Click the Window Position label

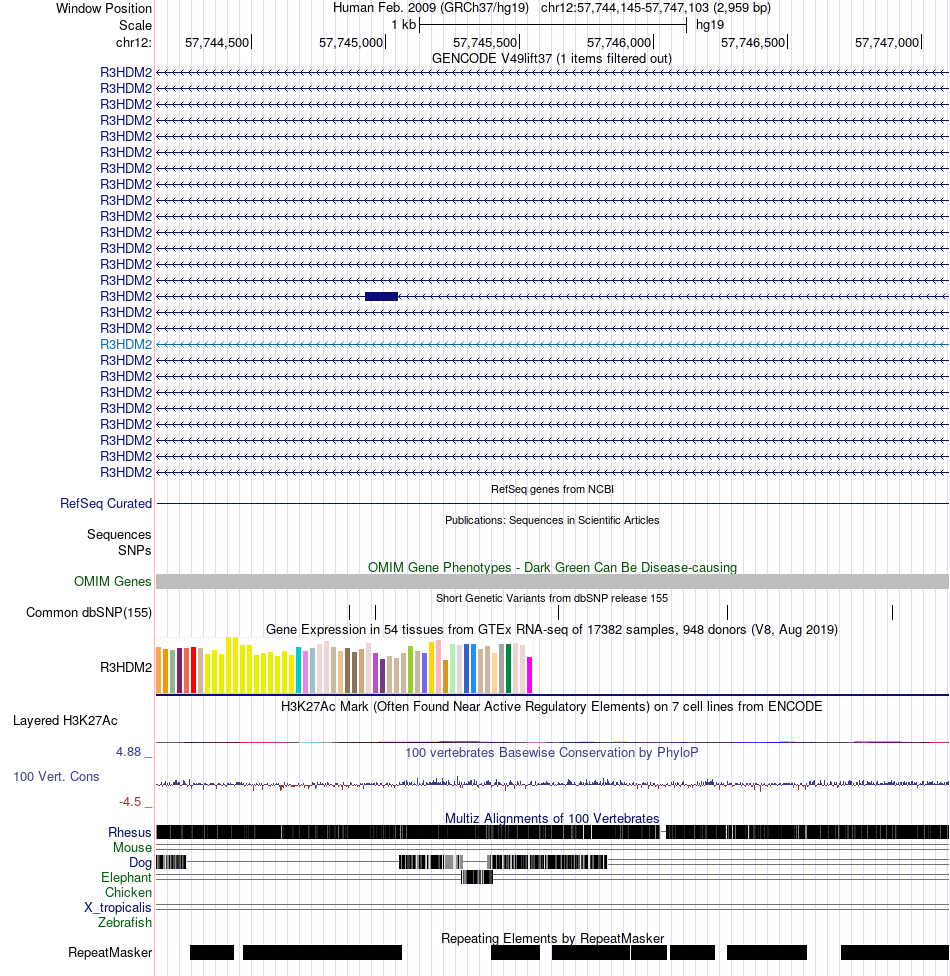(103, 8)
